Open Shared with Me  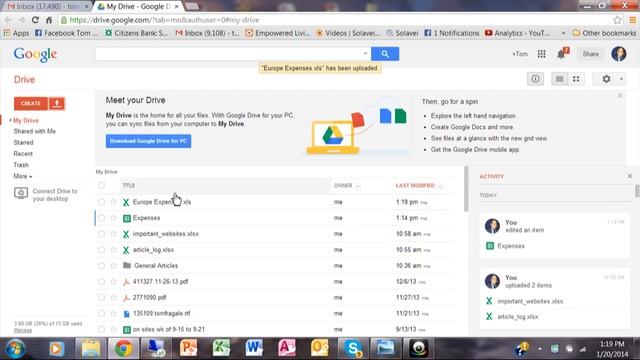click(x=35, y=131)
